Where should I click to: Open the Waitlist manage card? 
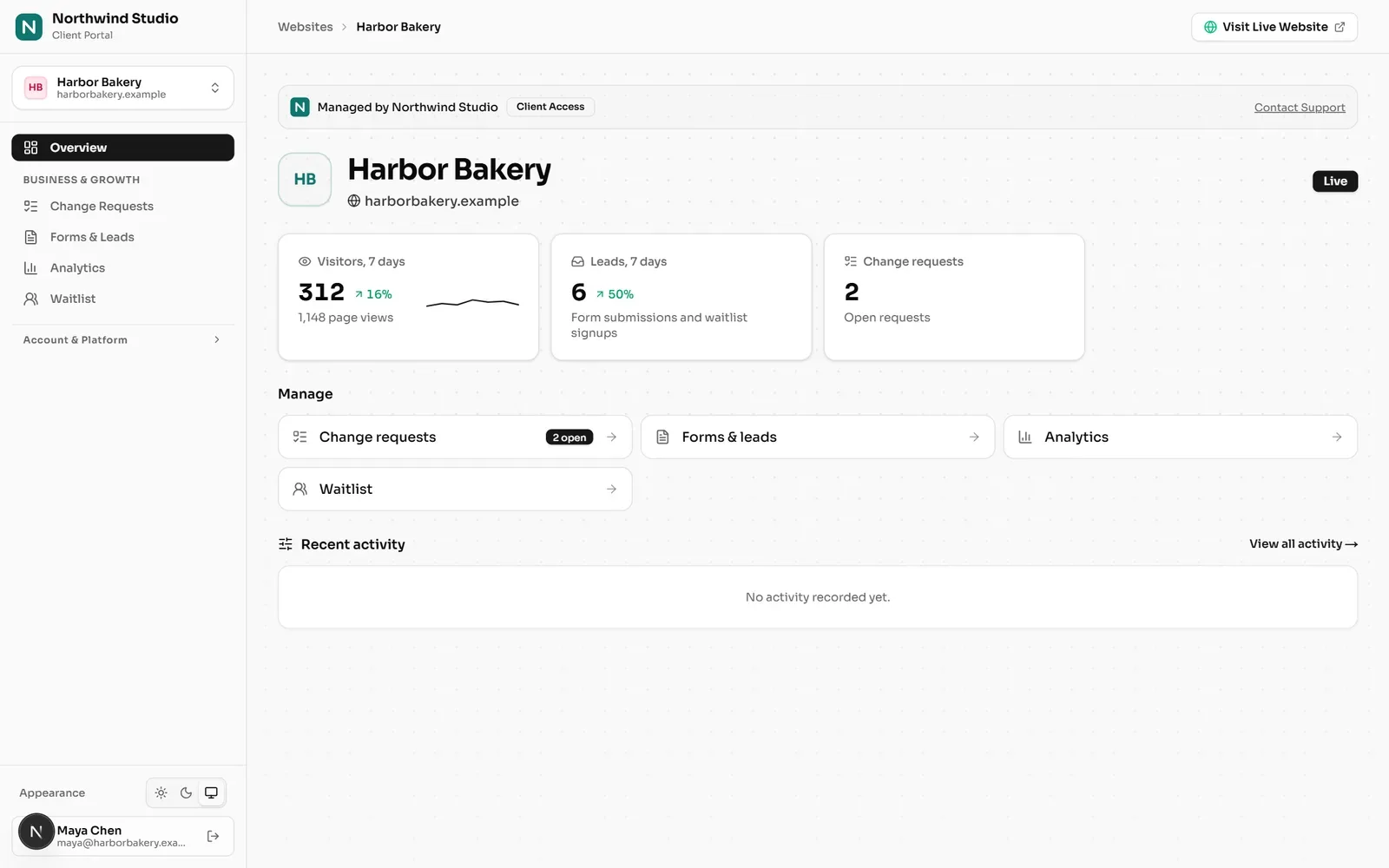tap(455, 490)
